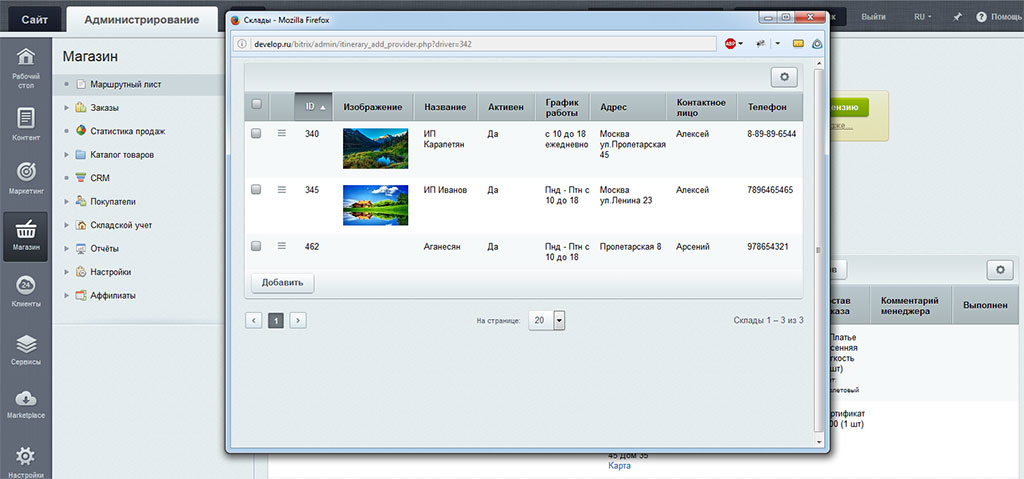Expand the Заказы tree item

click(x=67, y=108)
